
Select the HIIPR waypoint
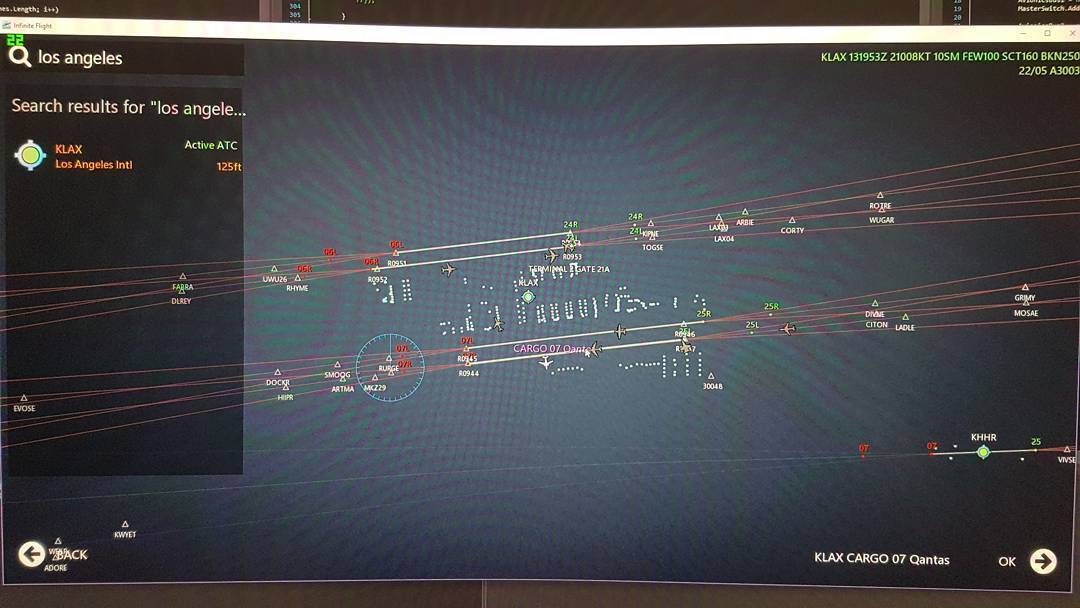285,392
